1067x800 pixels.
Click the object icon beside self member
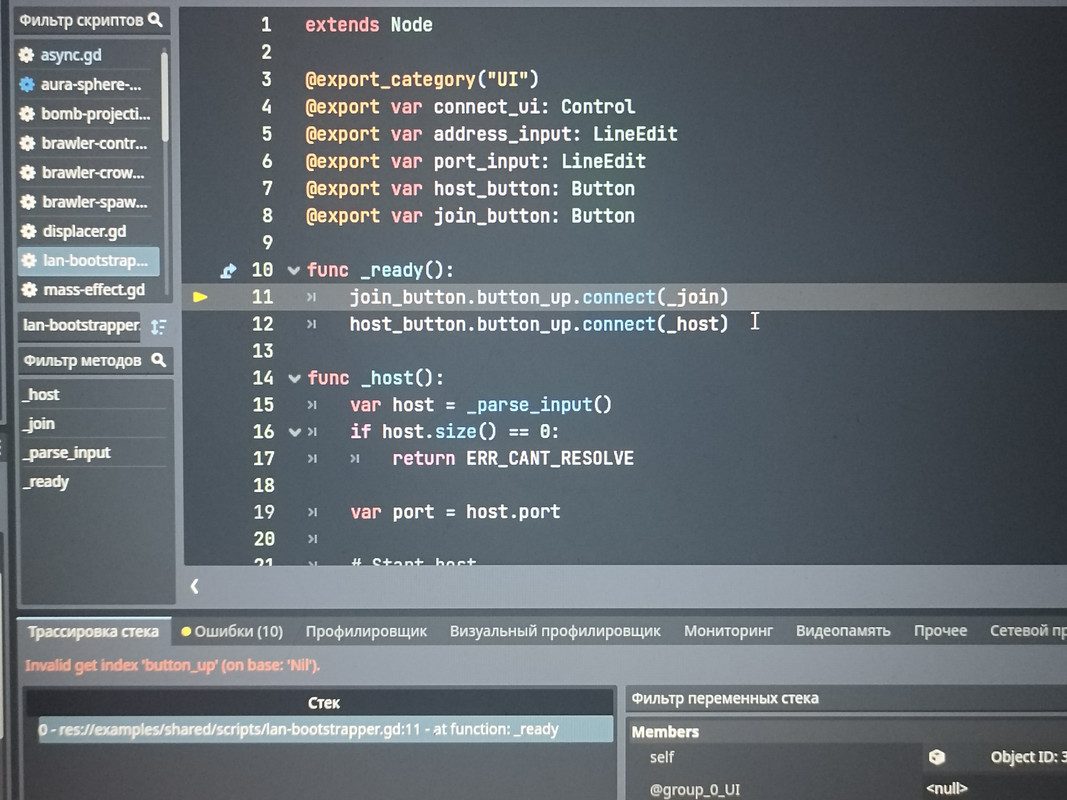(x=936, y=757)
